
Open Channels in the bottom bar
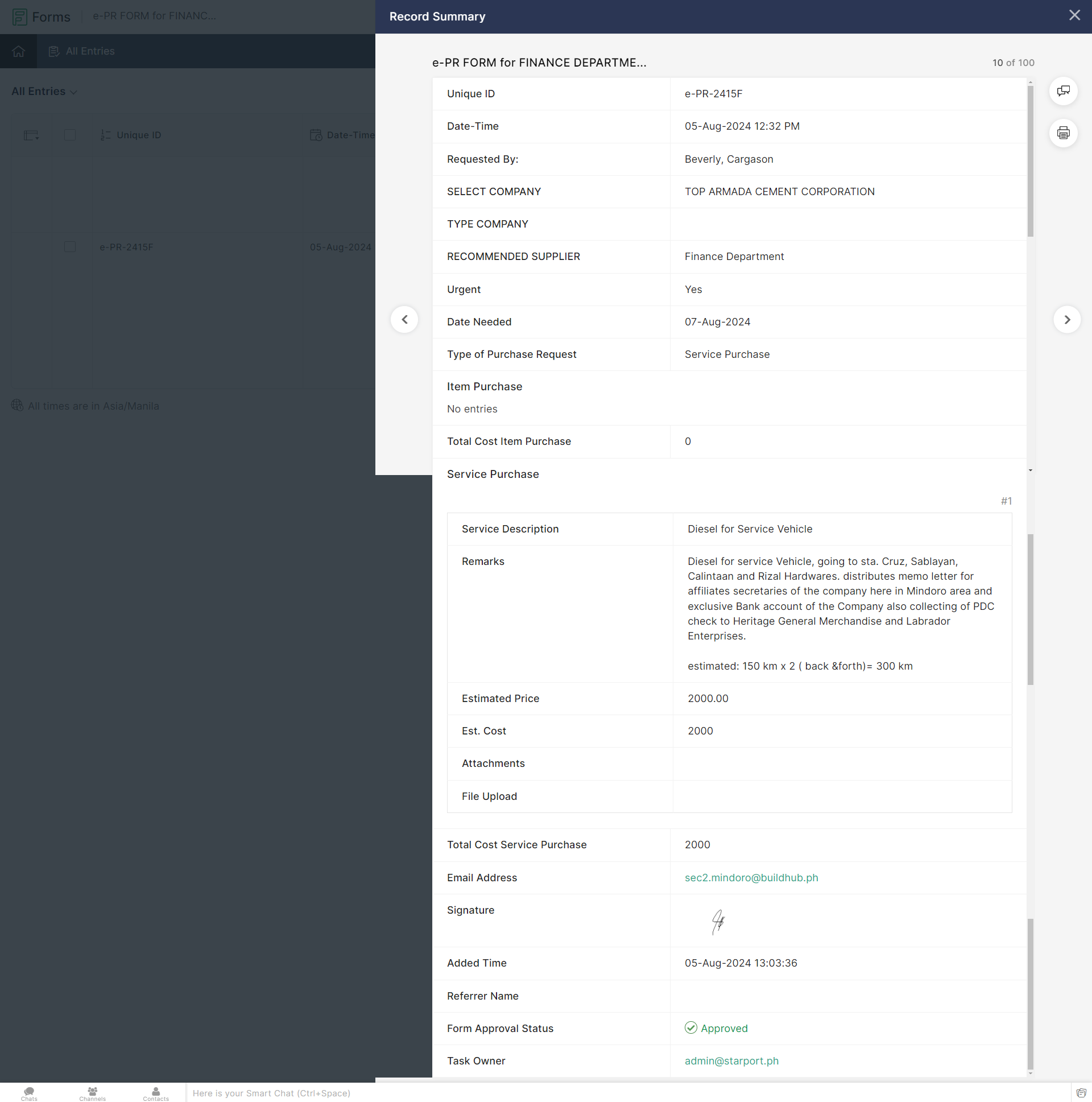click(x=92, y=1093)
